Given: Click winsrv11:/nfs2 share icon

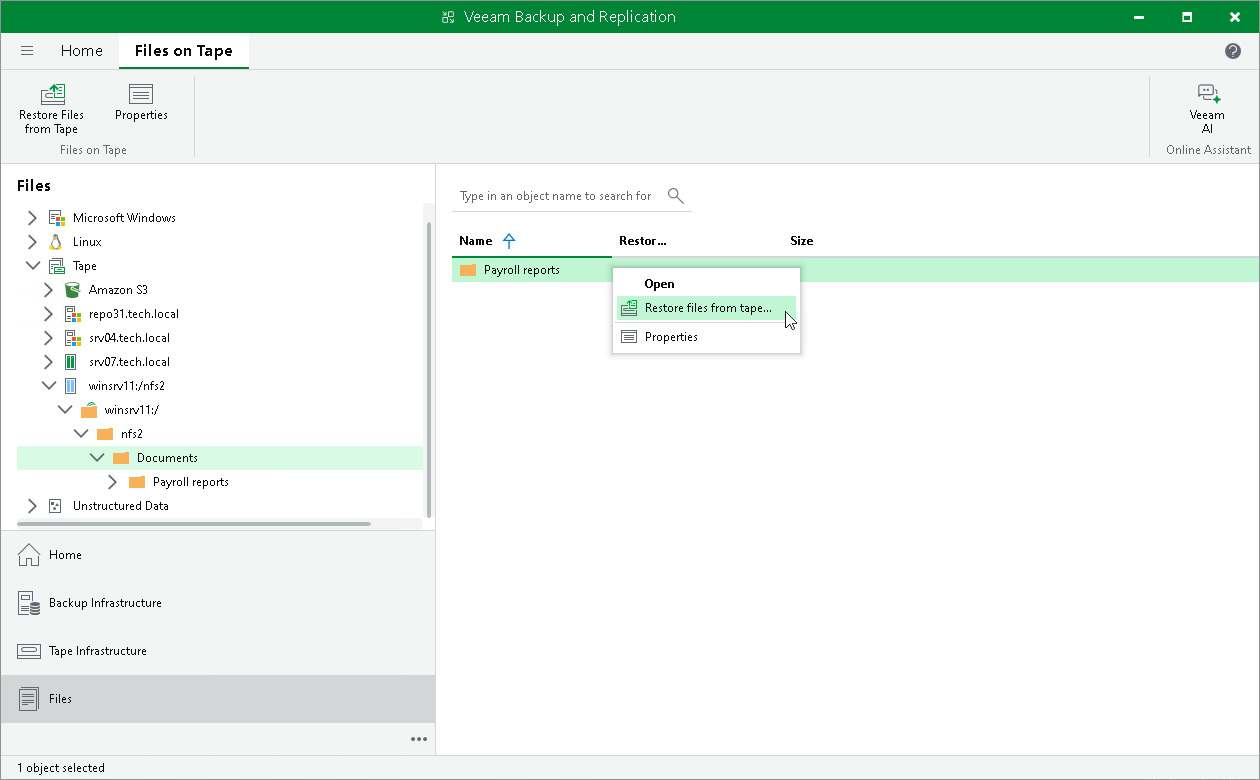Looking at the screenshot, I should point(72,385).
